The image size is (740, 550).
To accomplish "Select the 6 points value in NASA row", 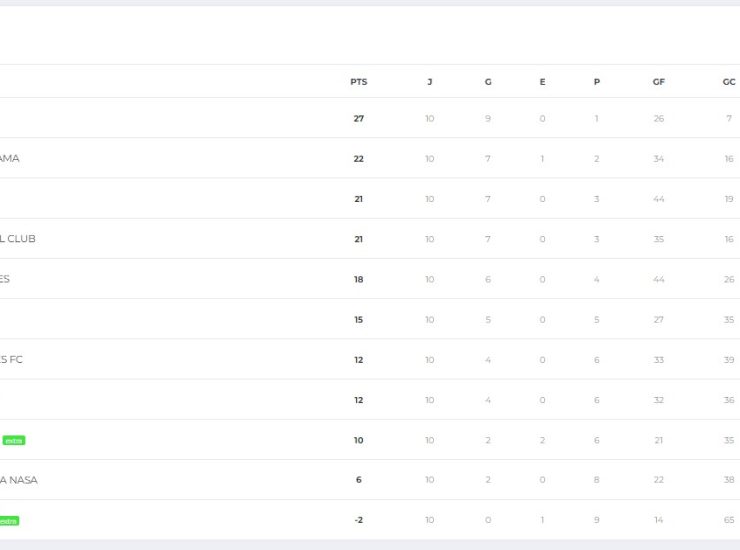I will pos(359,480).
